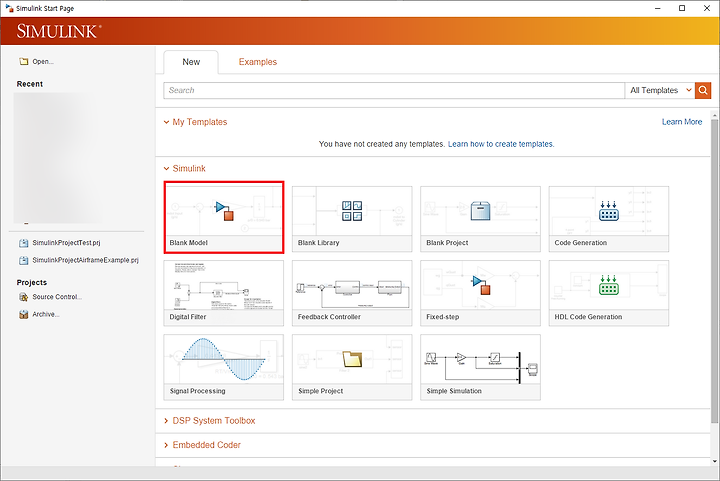Open the Source Control... link text
The width and height of the screenshot is (720, 481).
[x=57, y=297]
